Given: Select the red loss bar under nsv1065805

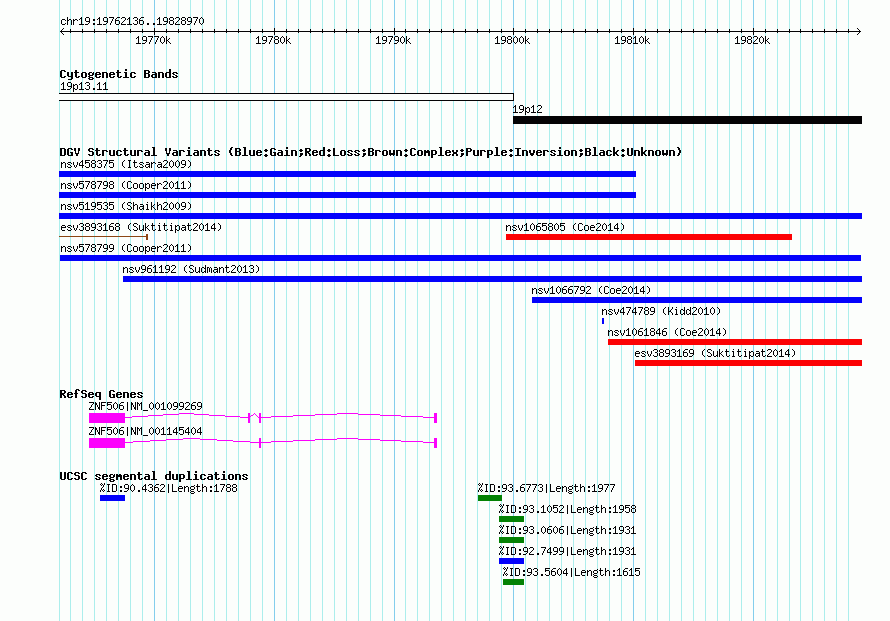Looking at the screenshot, I should [649, 237].
